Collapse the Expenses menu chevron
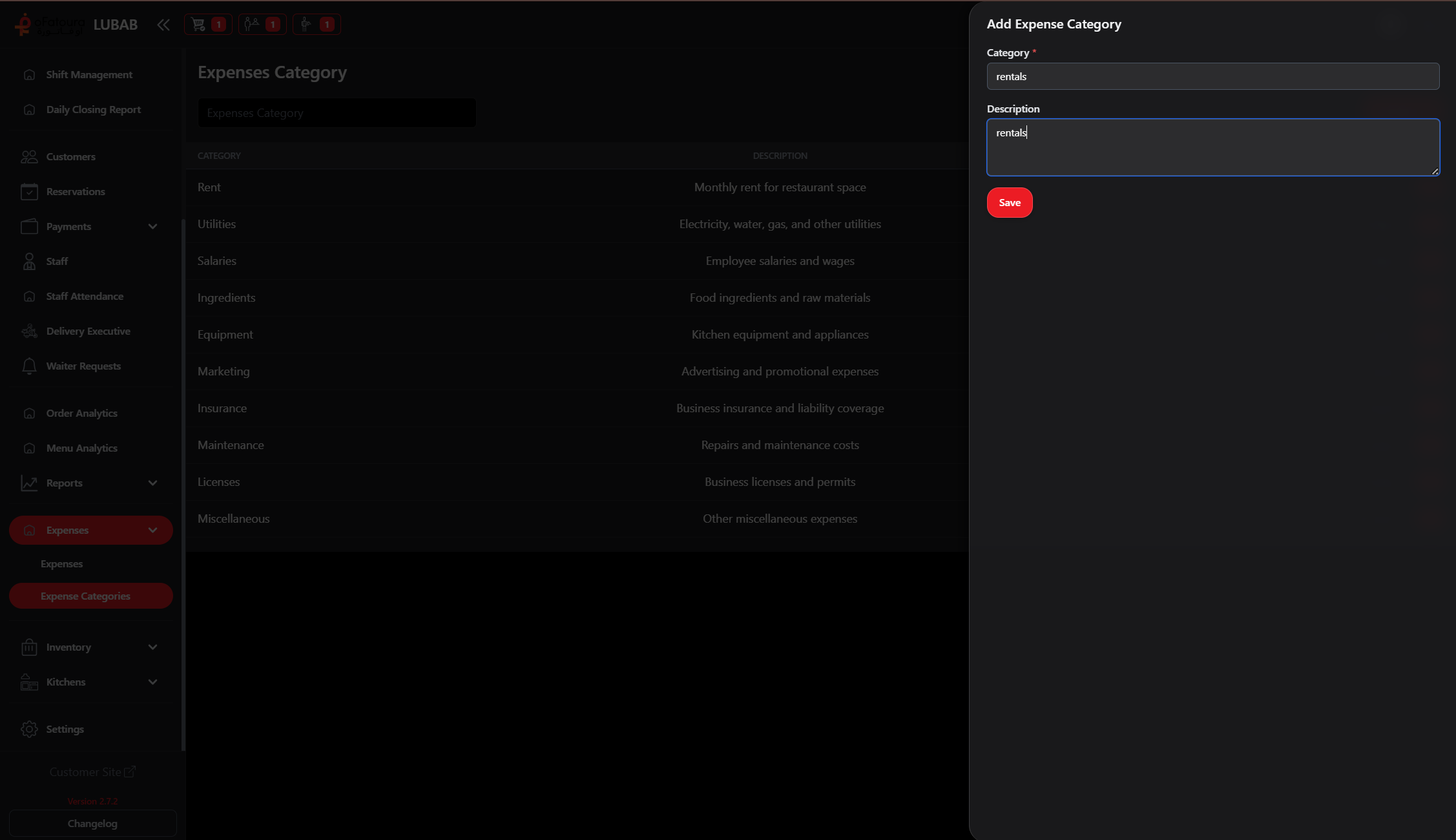The height and width of the screenshot is (840, 1456). point(152,530)
